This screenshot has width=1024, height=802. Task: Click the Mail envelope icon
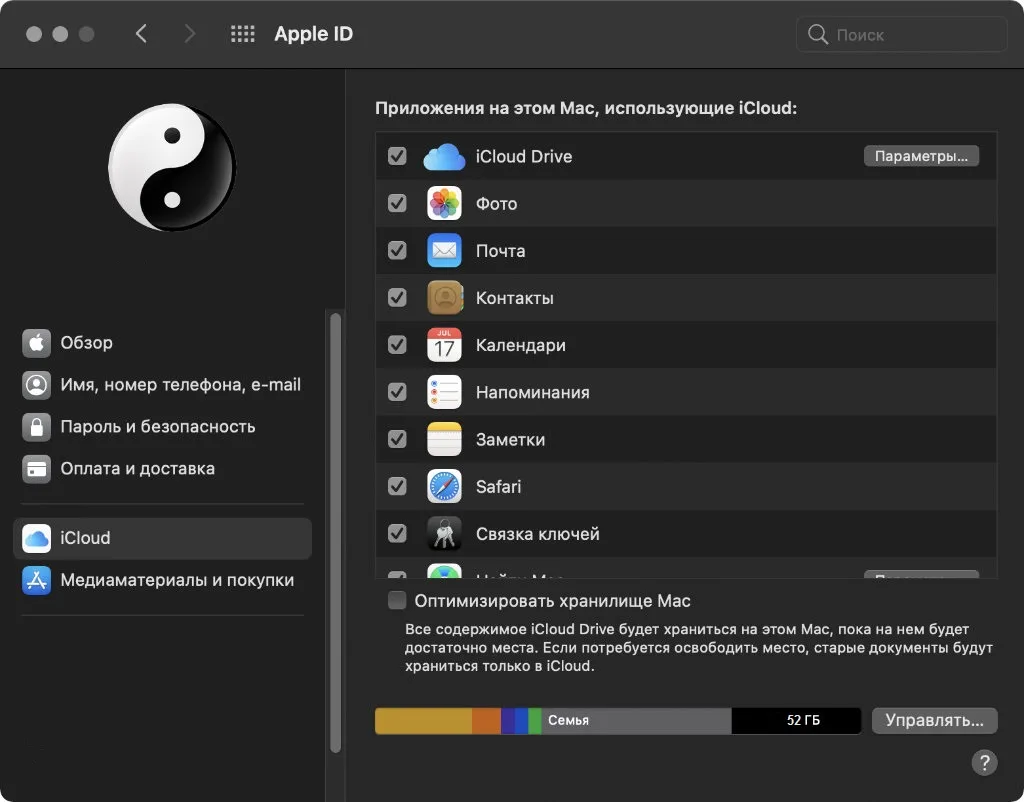click(444, 250)
